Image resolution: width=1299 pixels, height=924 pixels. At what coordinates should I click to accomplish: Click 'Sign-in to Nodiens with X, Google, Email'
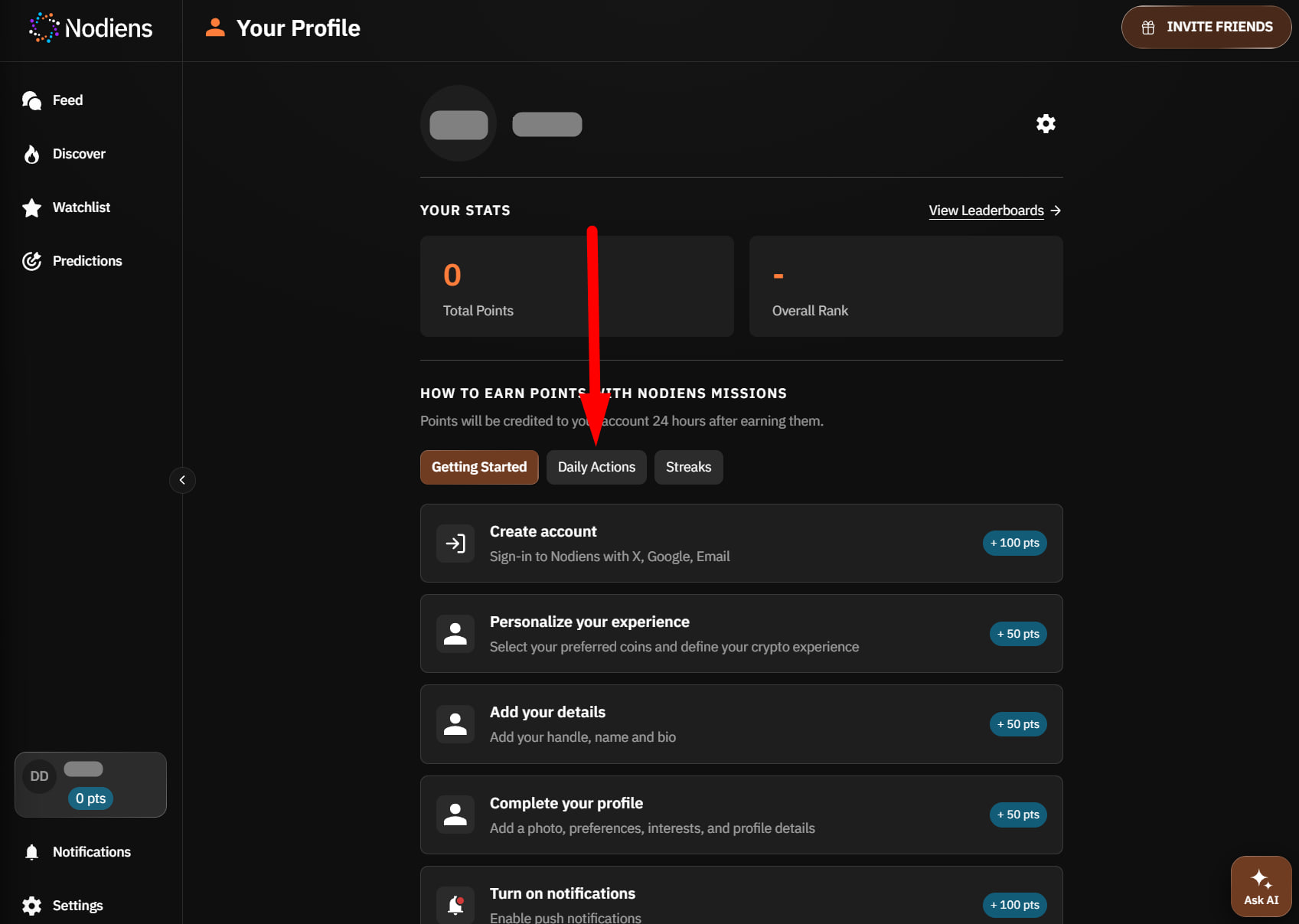[610, 557]
